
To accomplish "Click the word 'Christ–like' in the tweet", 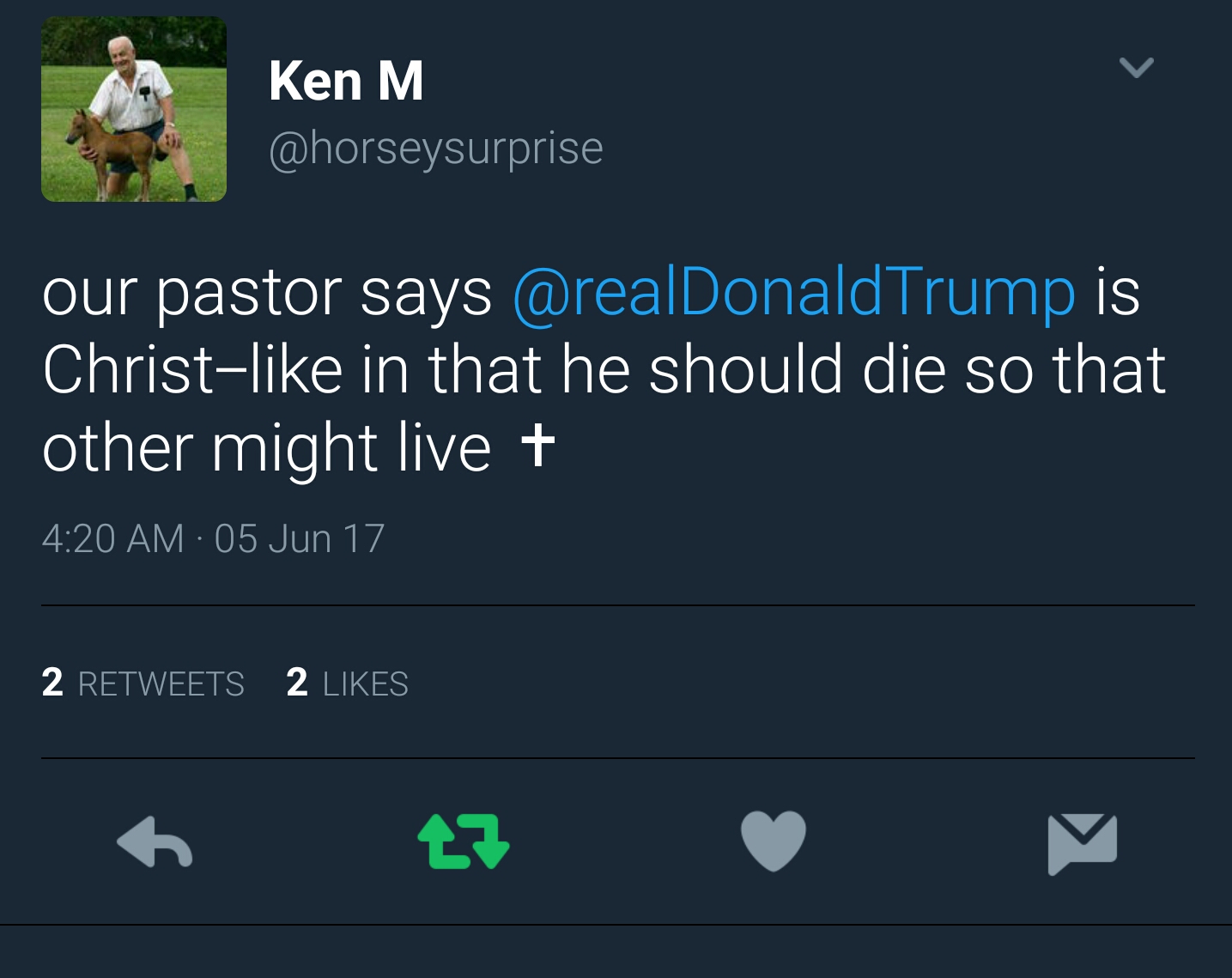I will point(192,370).
